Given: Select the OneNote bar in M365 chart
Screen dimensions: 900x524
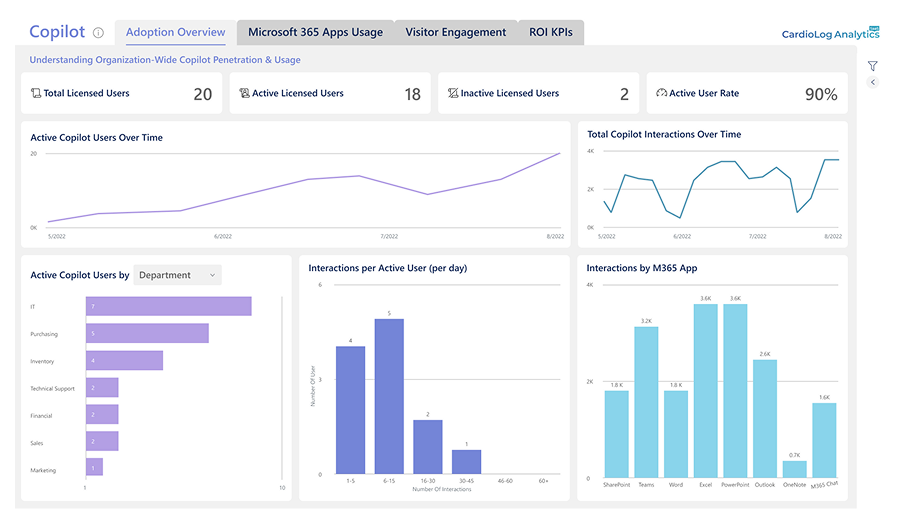Looking at the screenshot, I should (x=794, y=469).
